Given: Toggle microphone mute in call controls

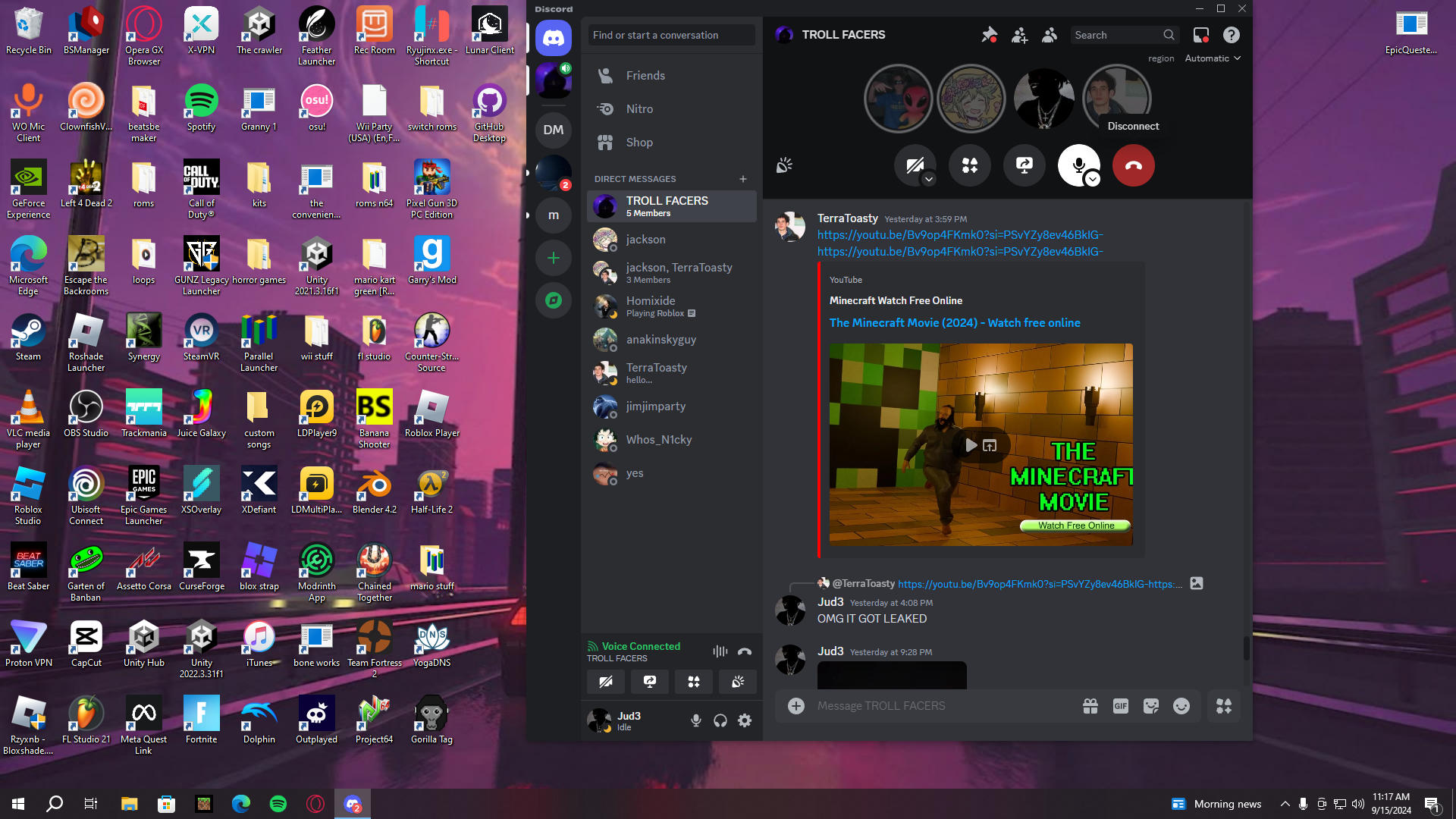Looking at the screenshot, I should pos(1077,164).
